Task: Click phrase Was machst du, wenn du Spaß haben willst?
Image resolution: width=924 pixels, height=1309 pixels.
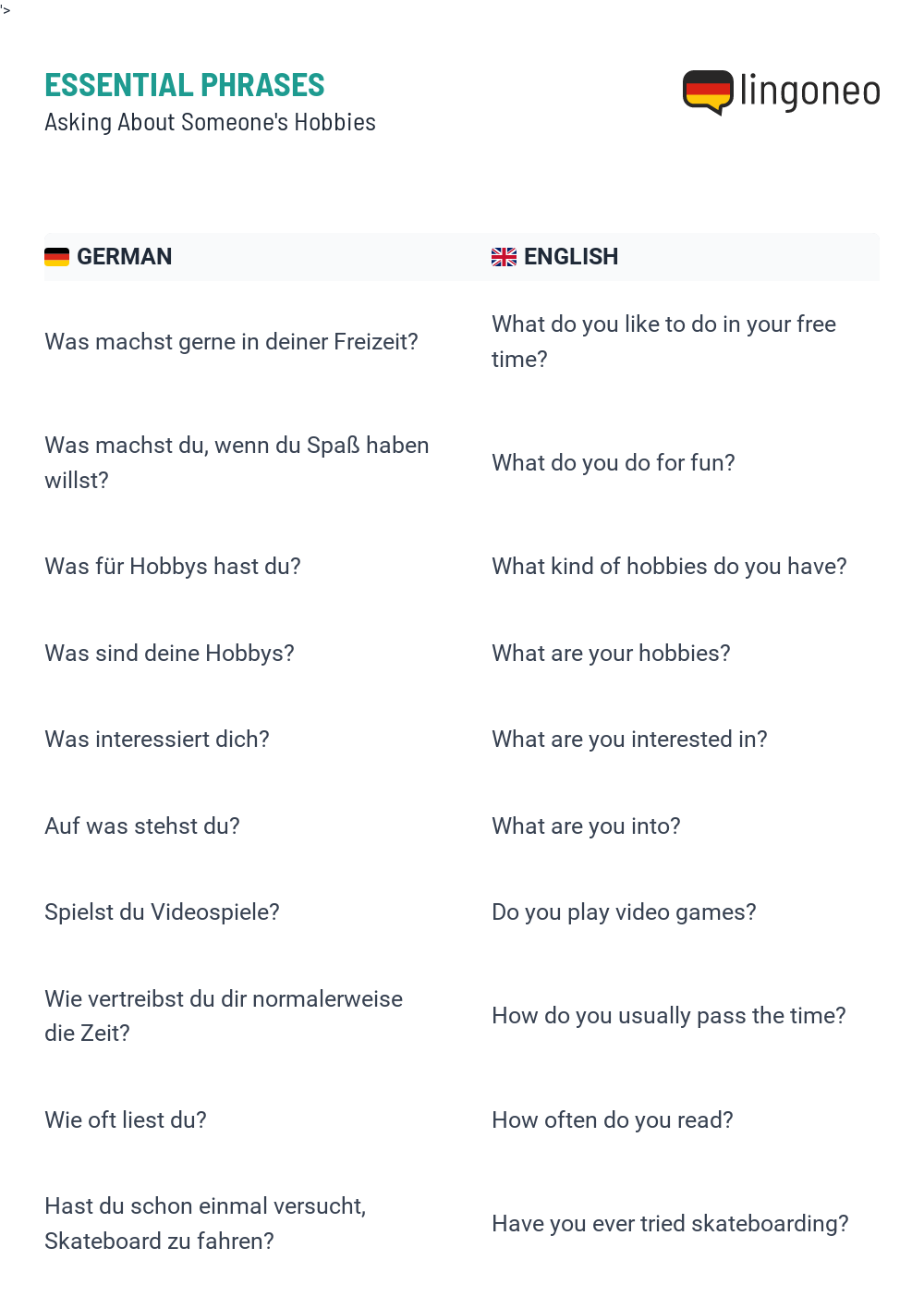Action: pos(237,463)
